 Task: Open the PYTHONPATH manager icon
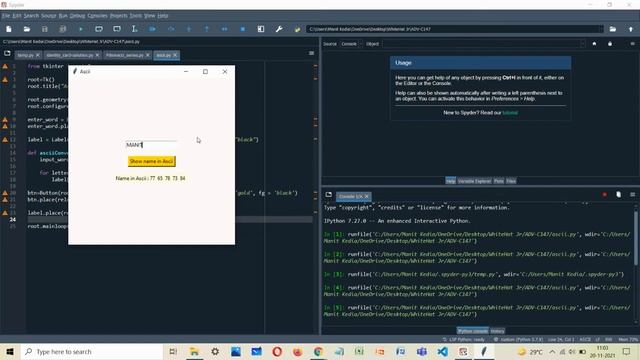click(297, 29)
